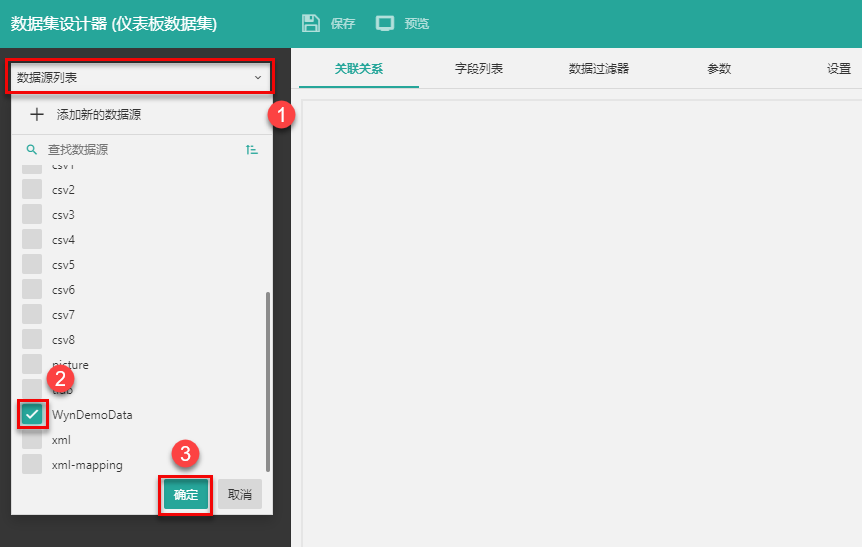Click the 取消 cancel button
This screenshot has height=547, width=862.
click(240, 494)
